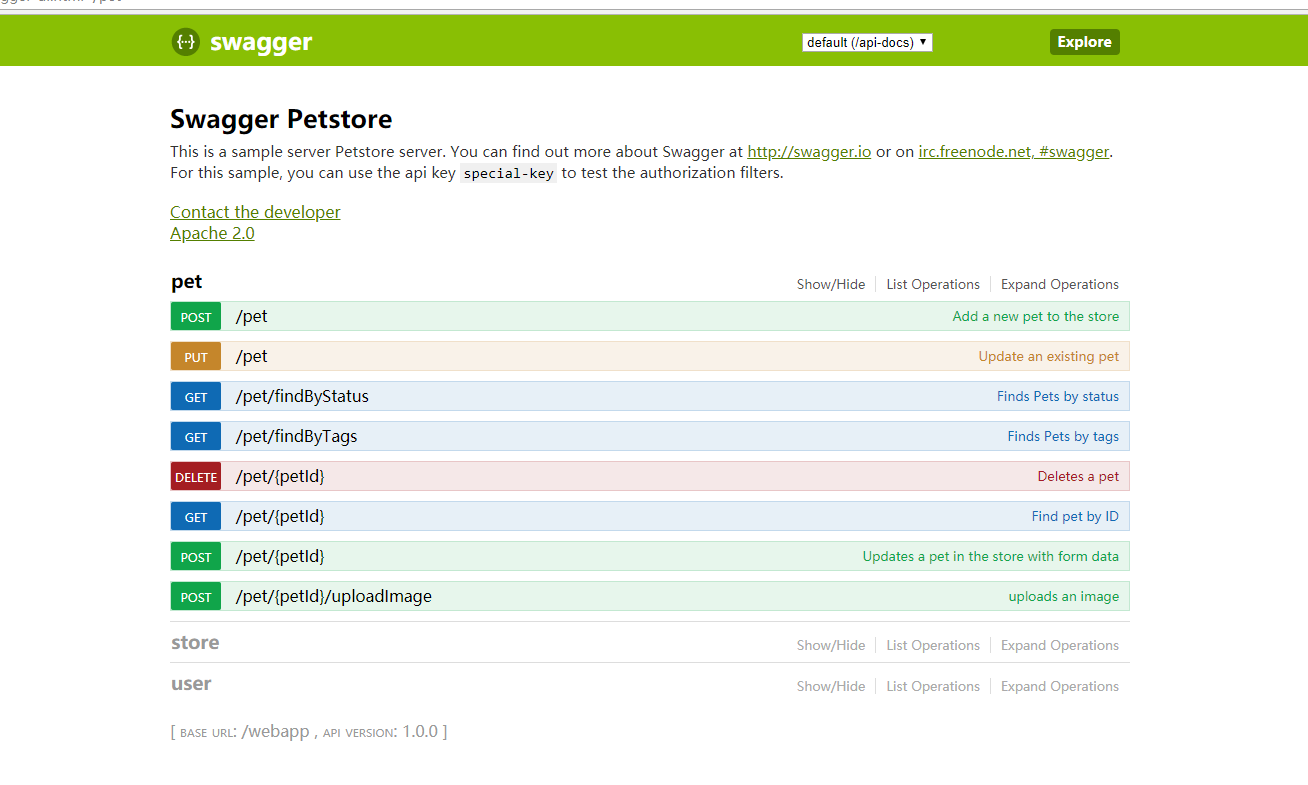Click the Explore button
This screenshot has height=785, width=1308.
pyautogui.click(x=1084, y=42)
